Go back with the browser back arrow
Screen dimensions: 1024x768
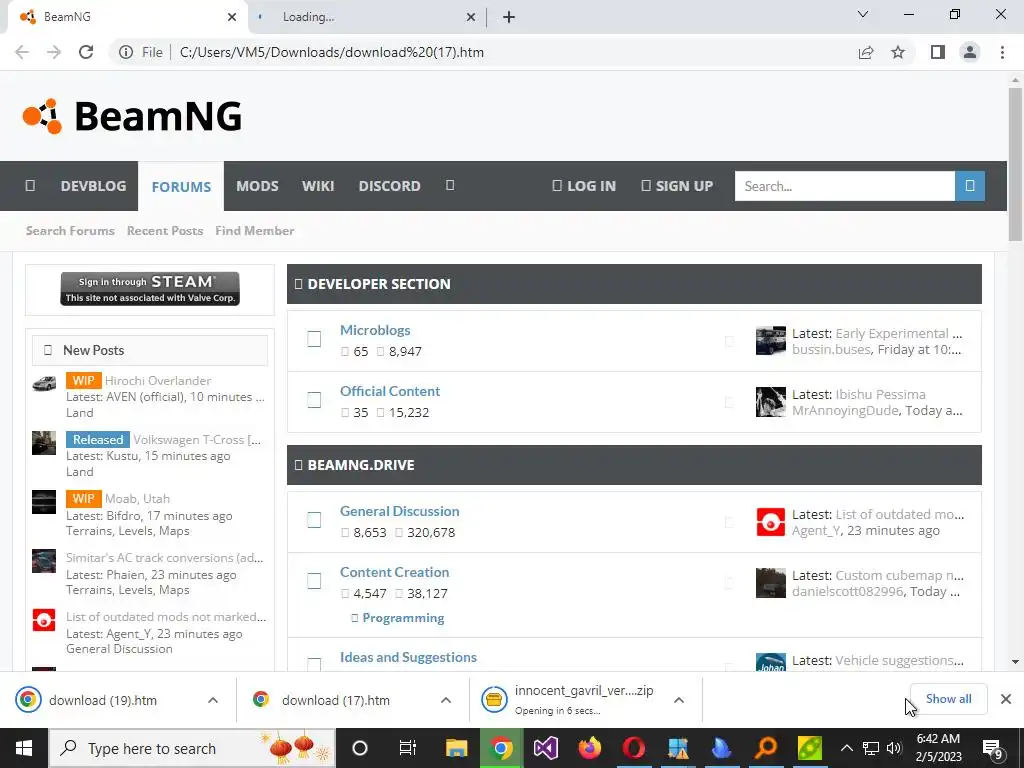(x=22, y=52)
